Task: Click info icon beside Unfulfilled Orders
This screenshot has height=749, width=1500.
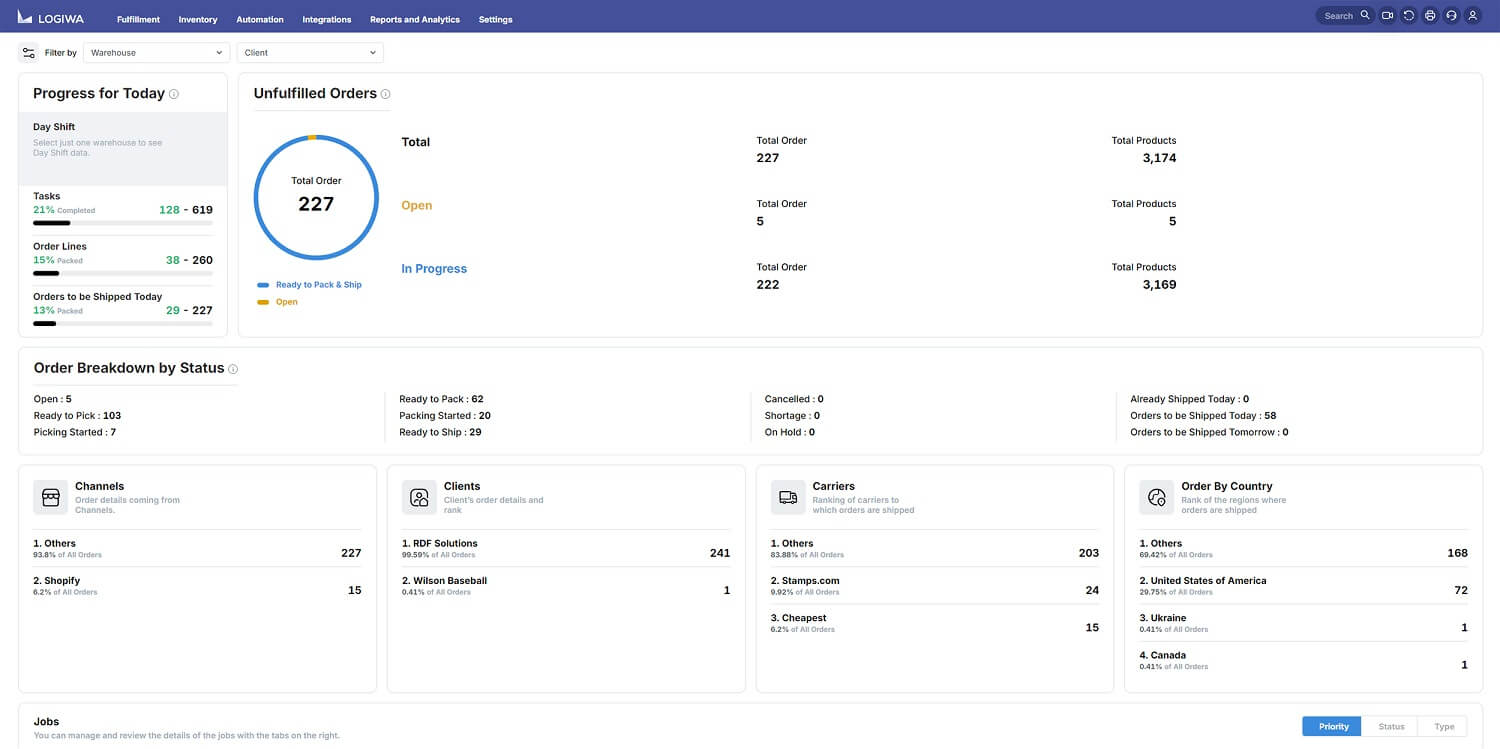Action: [x=386, y=94]
